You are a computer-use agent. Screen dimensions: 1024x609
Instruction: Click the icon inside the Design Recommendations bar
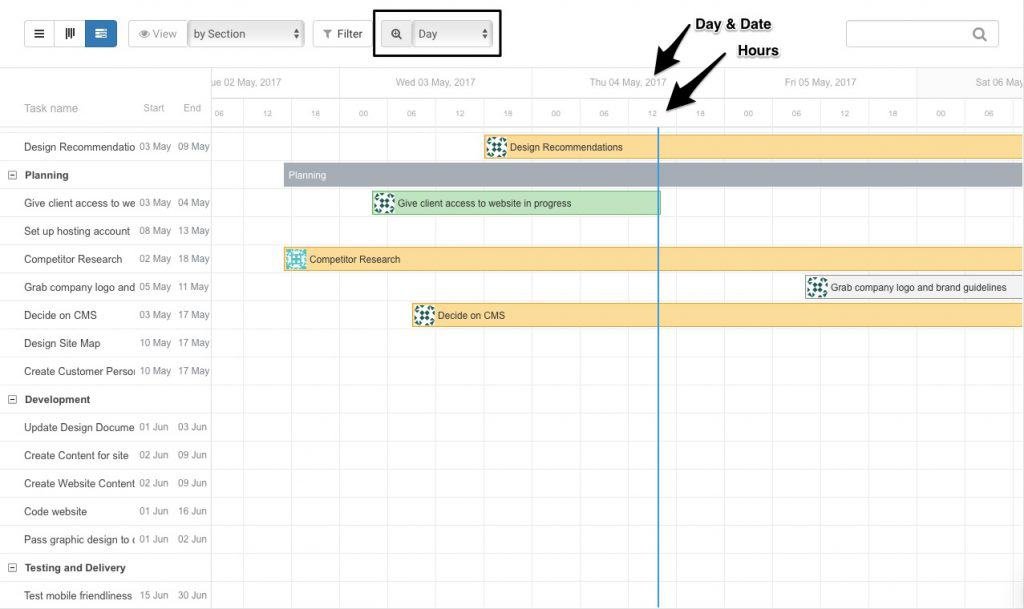point(497,146)
